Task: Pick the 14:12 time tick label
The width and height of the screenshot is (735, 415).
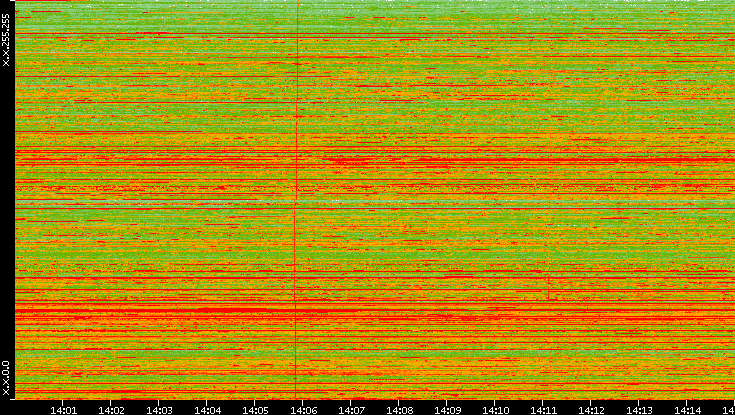Action: pos(591,410)
